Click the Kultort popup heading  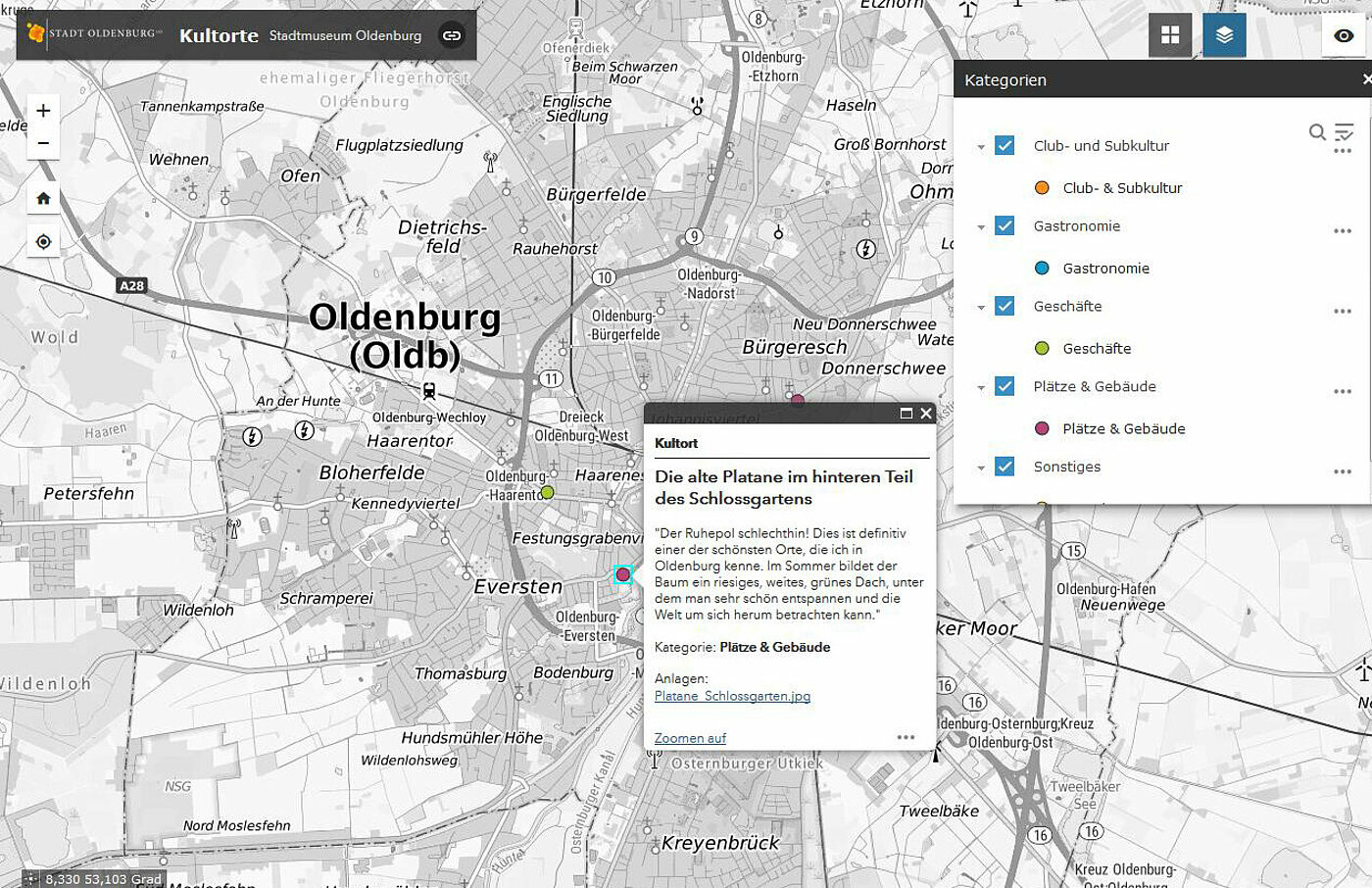click(676, 443)
